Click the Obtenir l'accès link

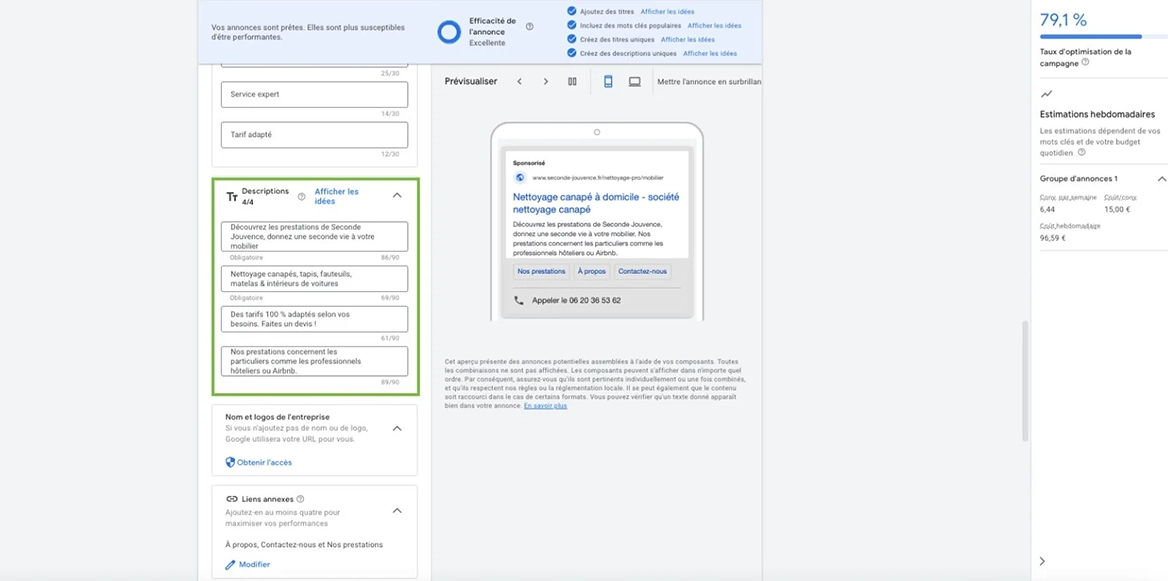[264, 463]
